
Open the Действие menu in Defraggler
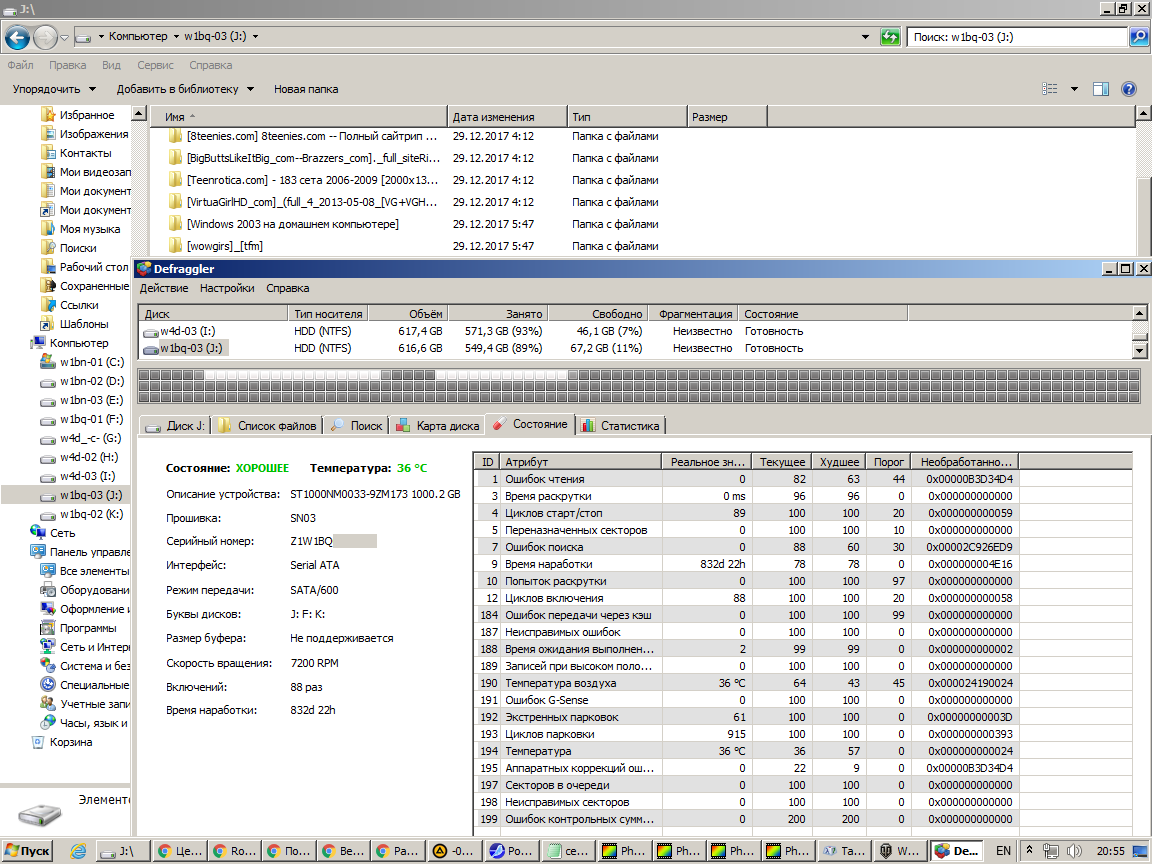tap(164, 288)
